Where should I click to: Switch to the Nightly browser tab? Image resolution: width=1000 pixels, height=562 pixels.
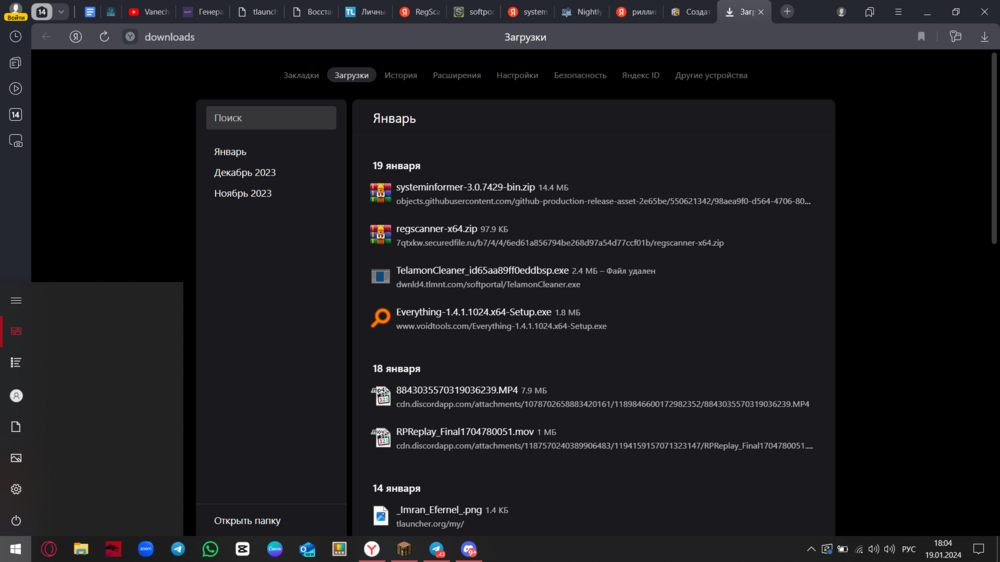582,11
